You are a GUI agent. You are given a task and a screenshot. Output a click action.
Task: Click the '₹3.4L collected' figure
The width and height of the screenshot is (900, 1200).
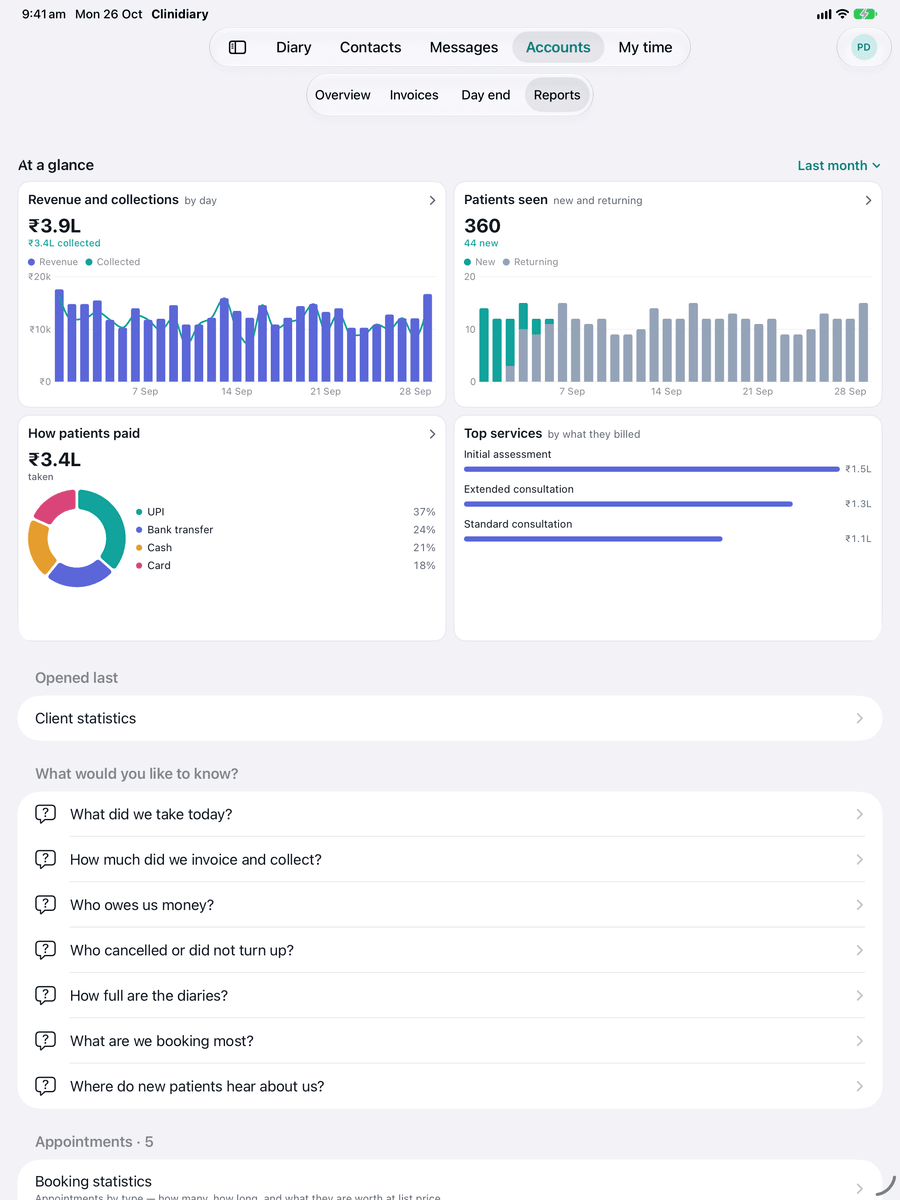[64, 243]
